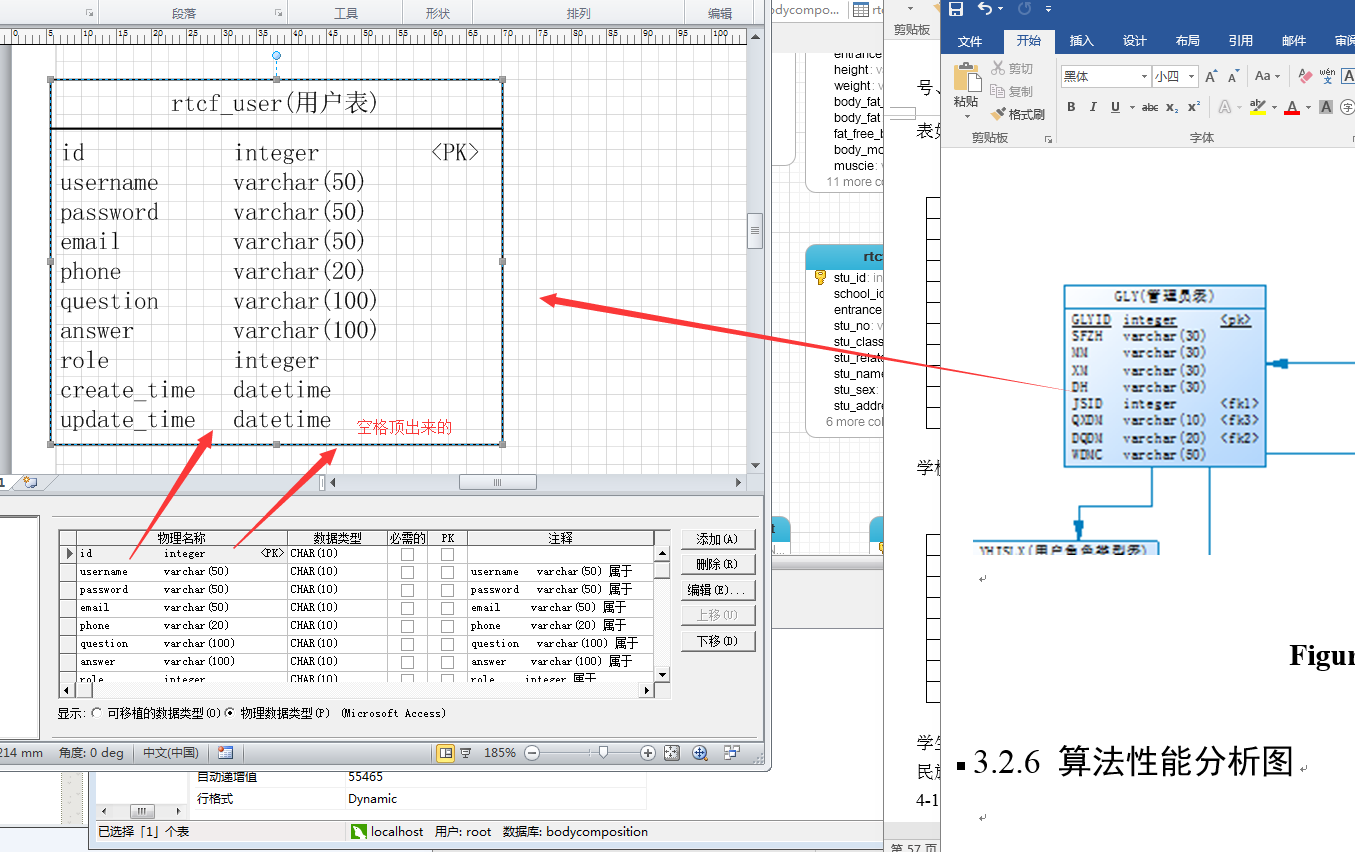Open the phonetic guide (wén) tool
This screenshot has height=852, width=1355.
pos(1327,76)
